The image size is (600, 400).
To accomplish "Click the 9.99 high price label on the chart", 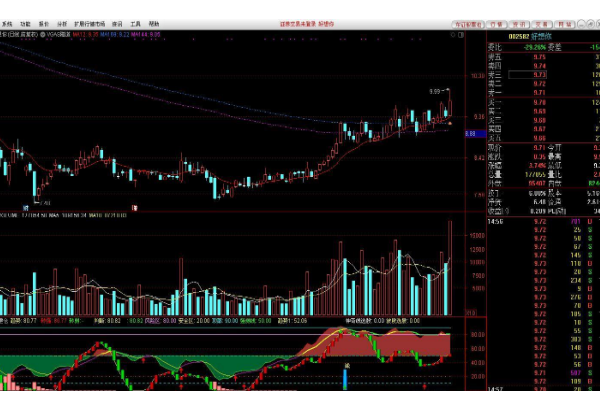I will (x=435, y=91).
